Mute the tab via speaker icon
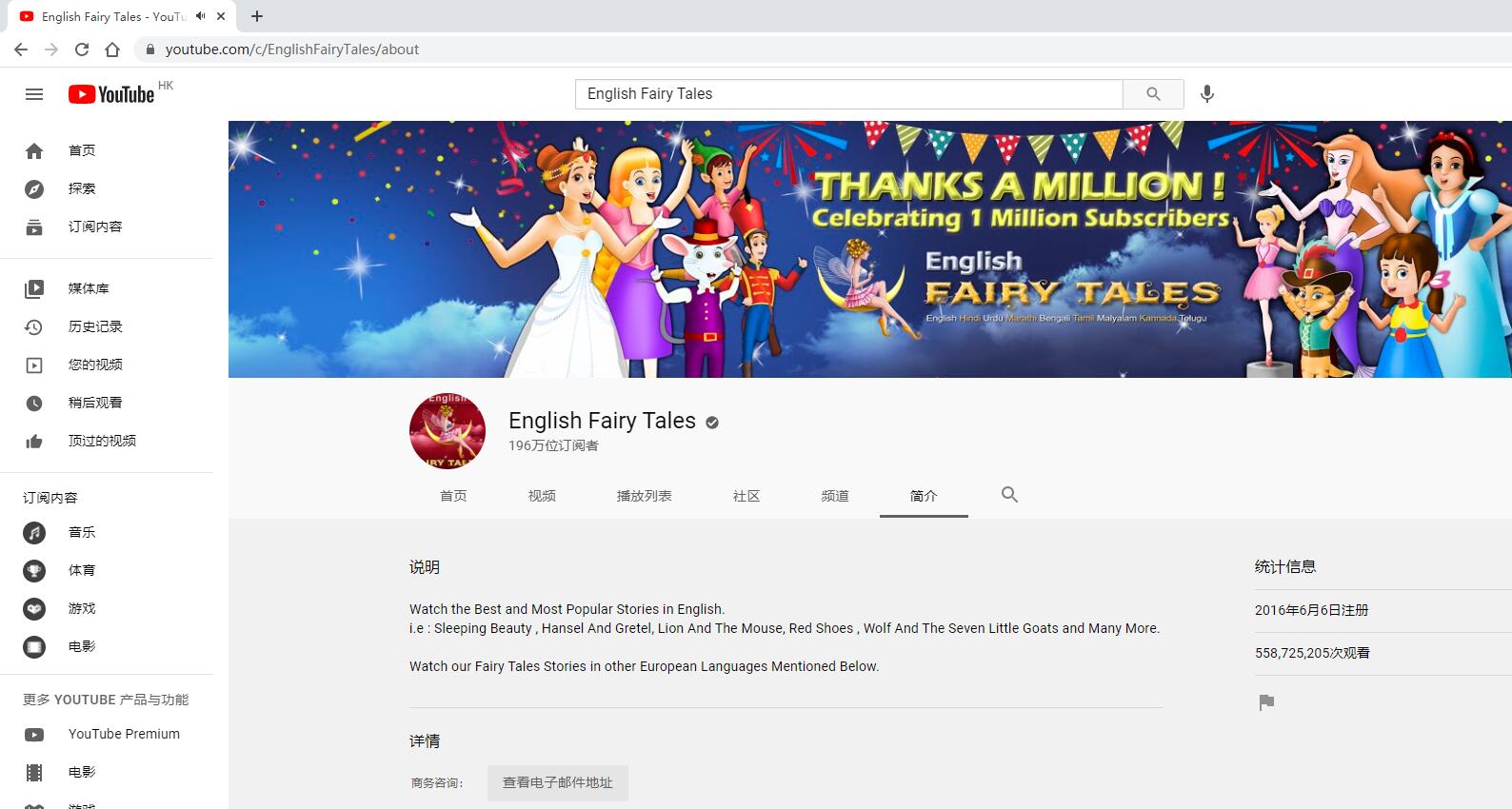Screen dimensions: 1512x809 [x=200, y=16]
